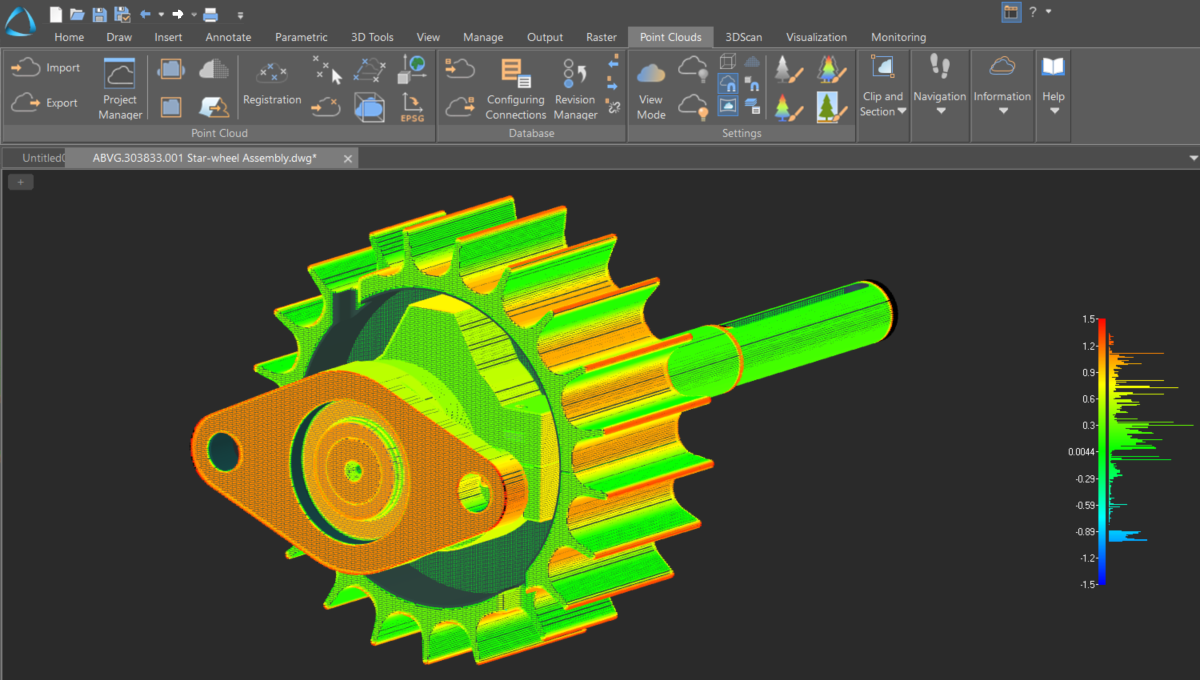Screen dimensions: 1200x680
Task: Click the deviation color scale bar
Action: pyautogui.click(x=1101, y=451)
